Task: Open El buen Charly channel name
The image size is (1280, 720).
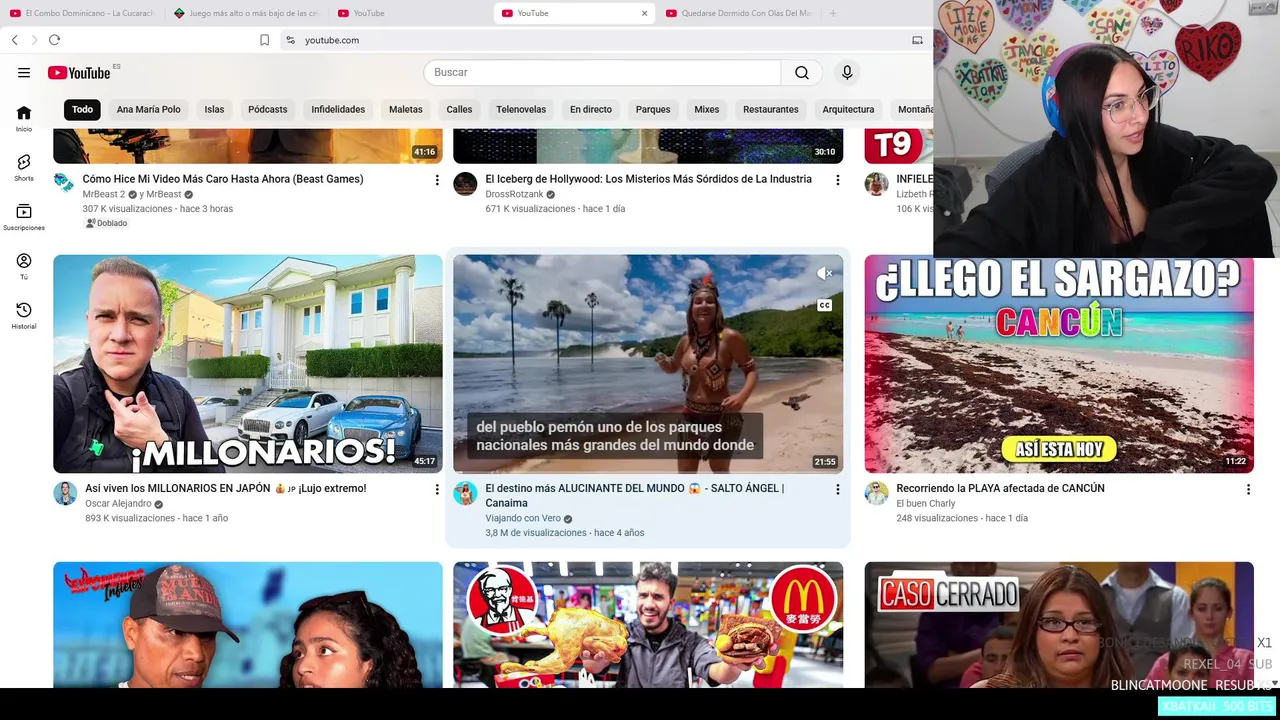Action: coord(926,503)
